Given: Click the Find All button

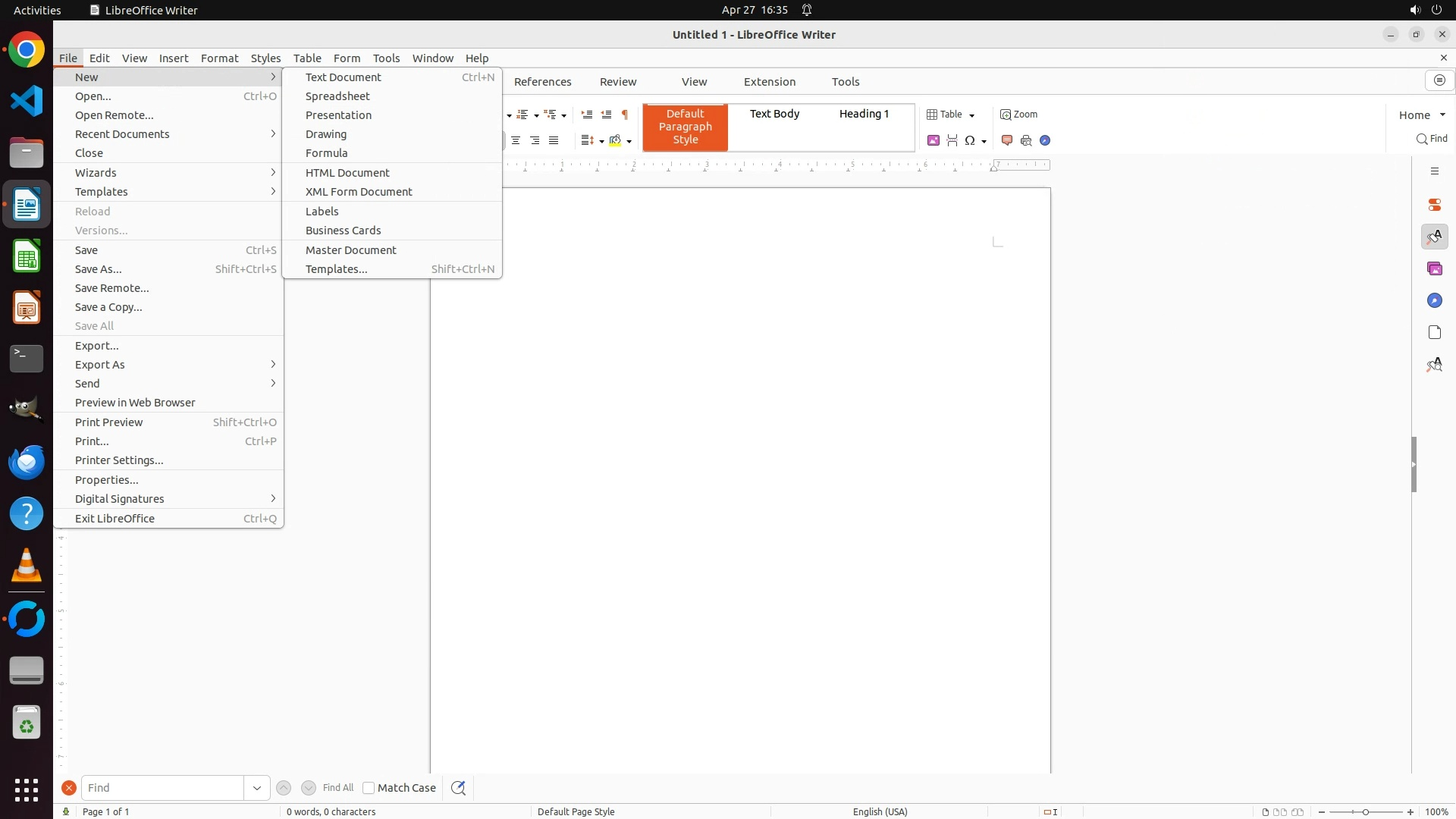Looking at the screenshot, I should [337, 788].
